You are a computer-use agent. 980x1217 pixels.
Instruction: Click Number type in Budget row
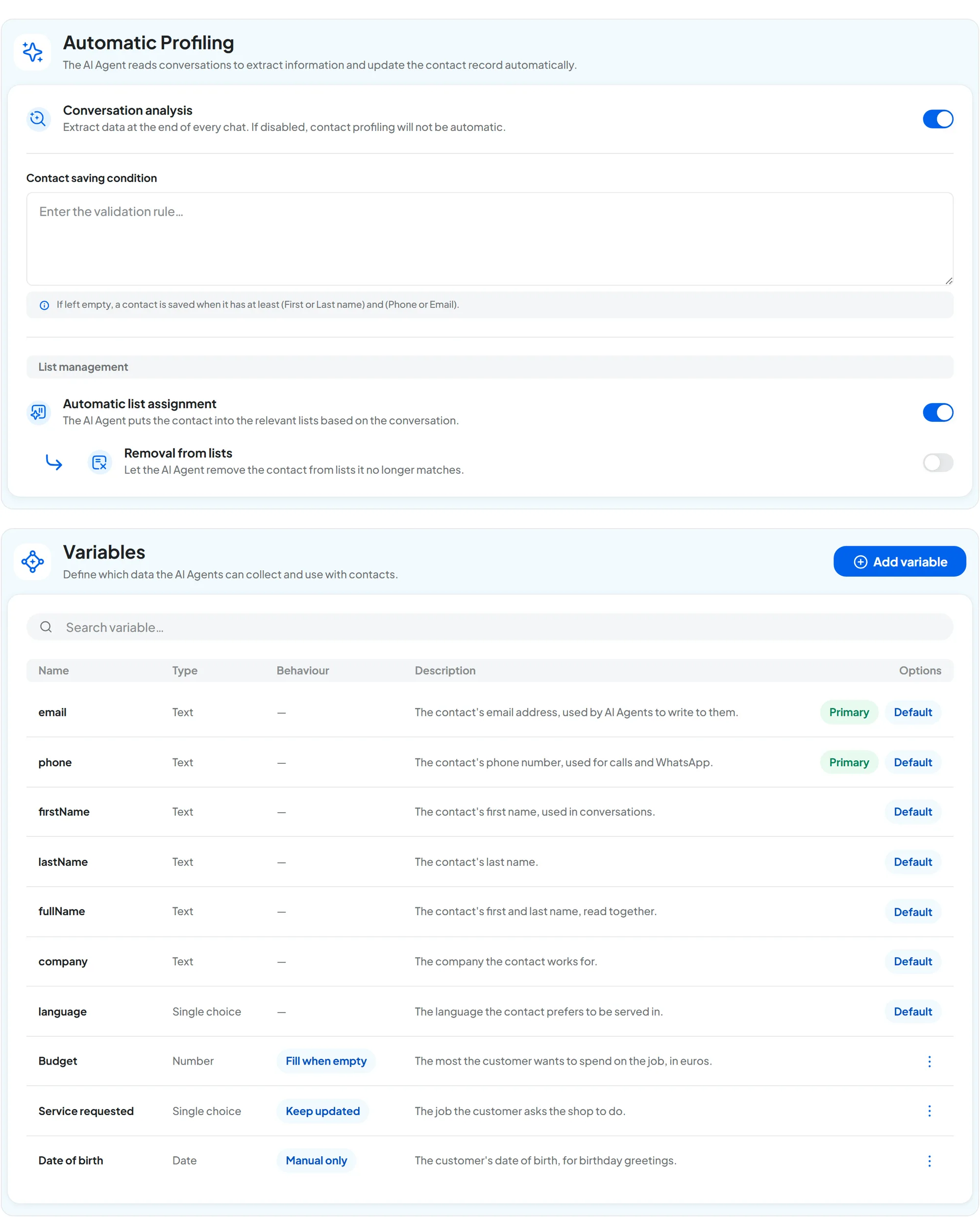pyautogui.click(x=193, y=1061)
